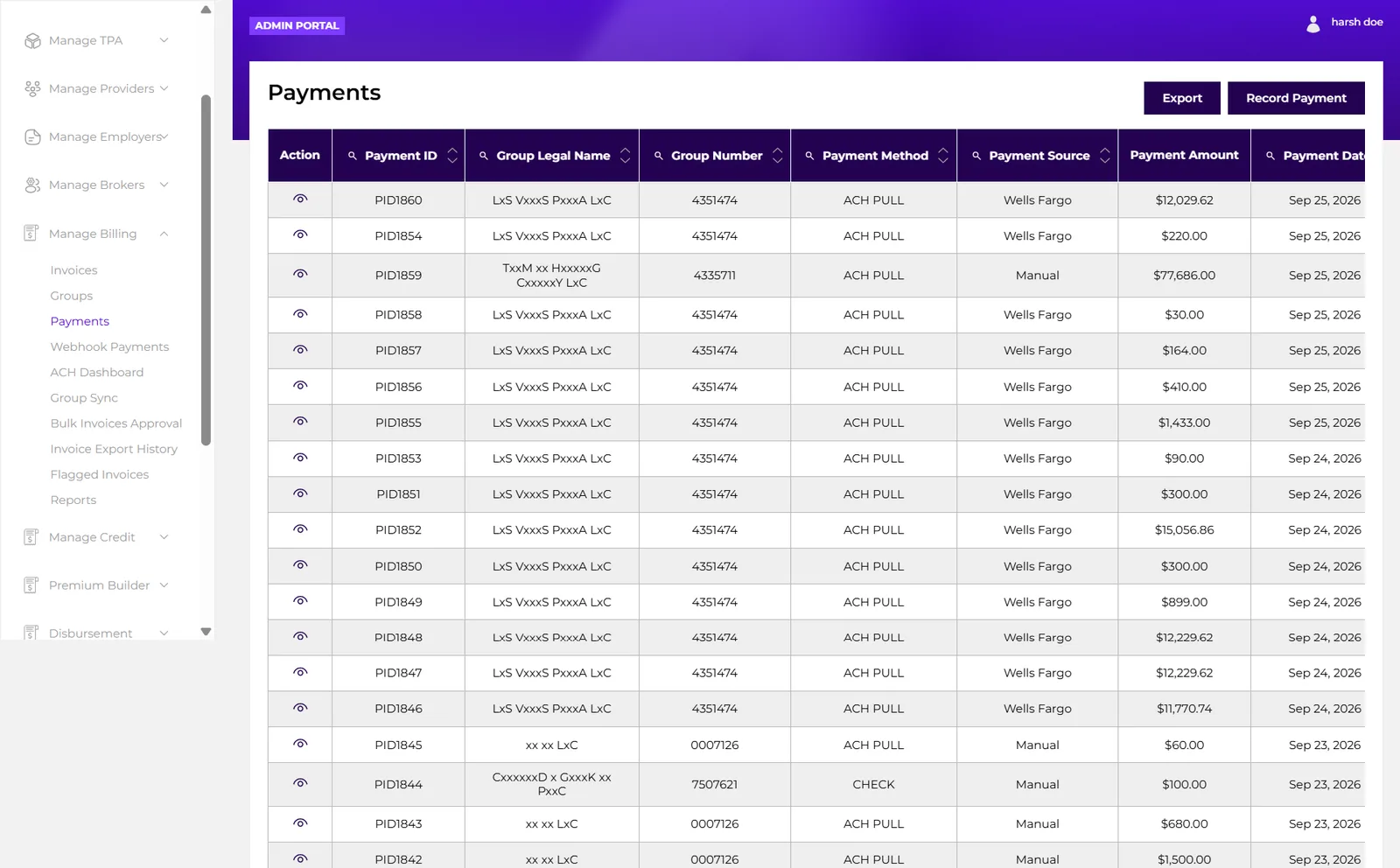1400x868 pixels.
Task: Click the Manage Providers icon in sidebar
Action: 32,88
